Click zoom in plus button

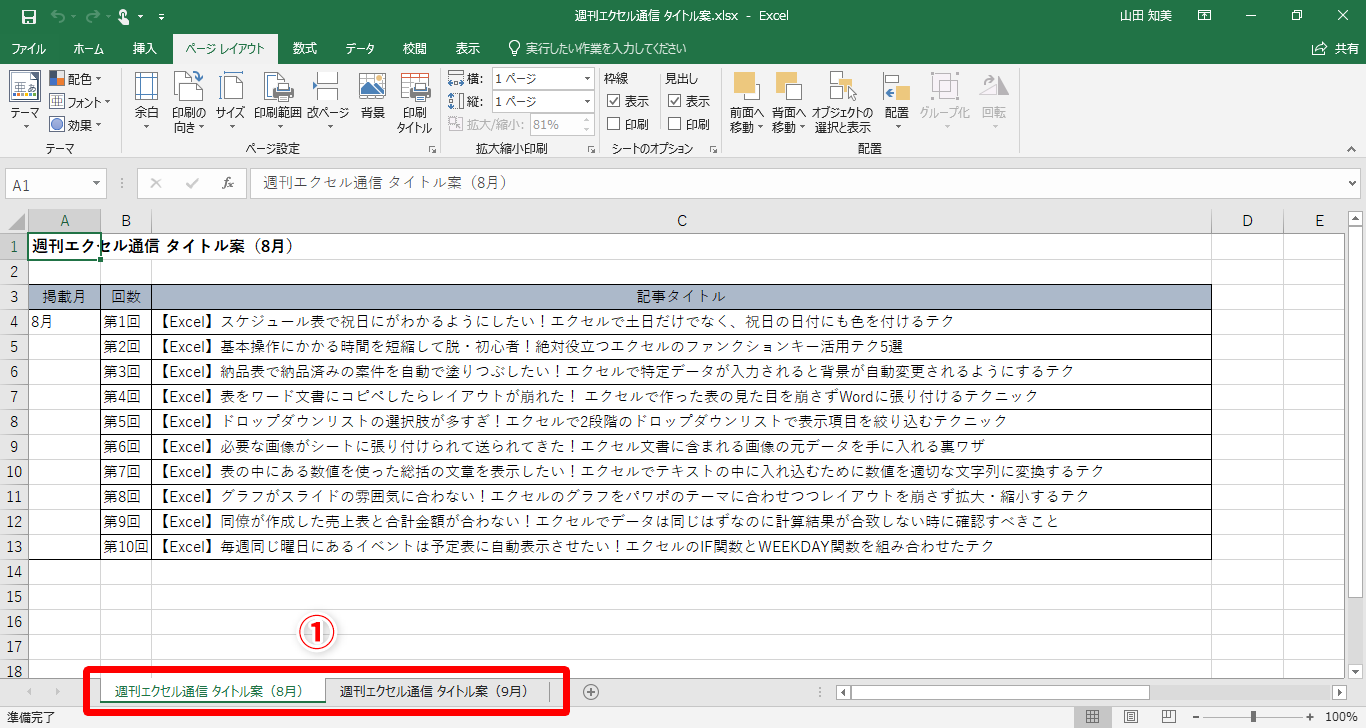point(1310,717)
